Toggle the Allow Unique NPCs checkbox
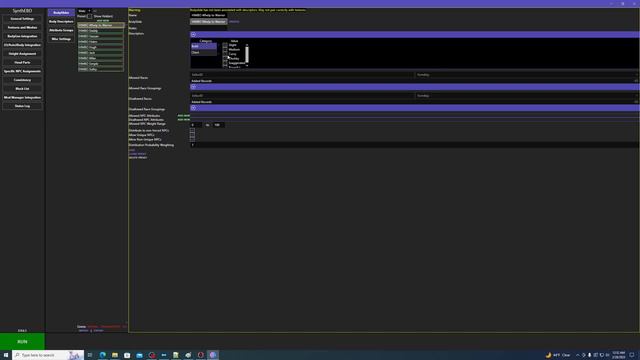Image resolution: width=640 pixels, height=360 pixels. click(x=192, y=135)
